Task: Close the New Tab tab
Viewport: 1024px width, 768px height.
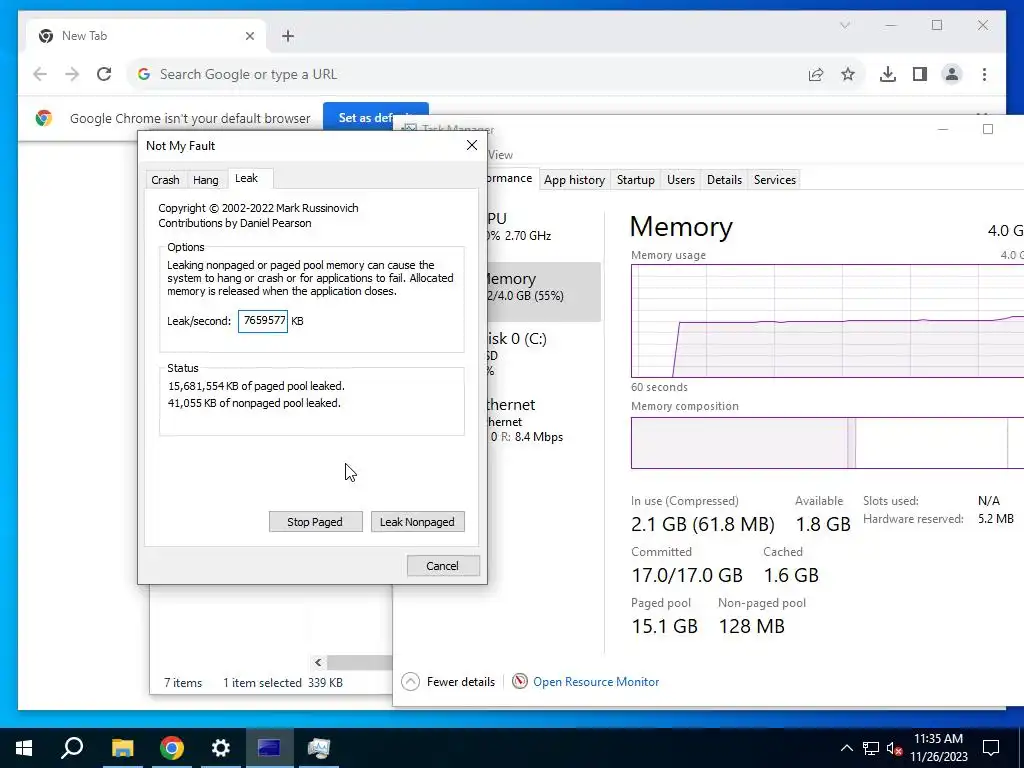Action: [249, 36]
